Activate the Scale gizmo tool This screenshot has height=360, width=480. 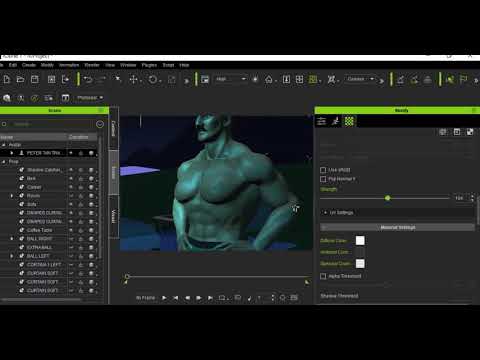point(172,79)
